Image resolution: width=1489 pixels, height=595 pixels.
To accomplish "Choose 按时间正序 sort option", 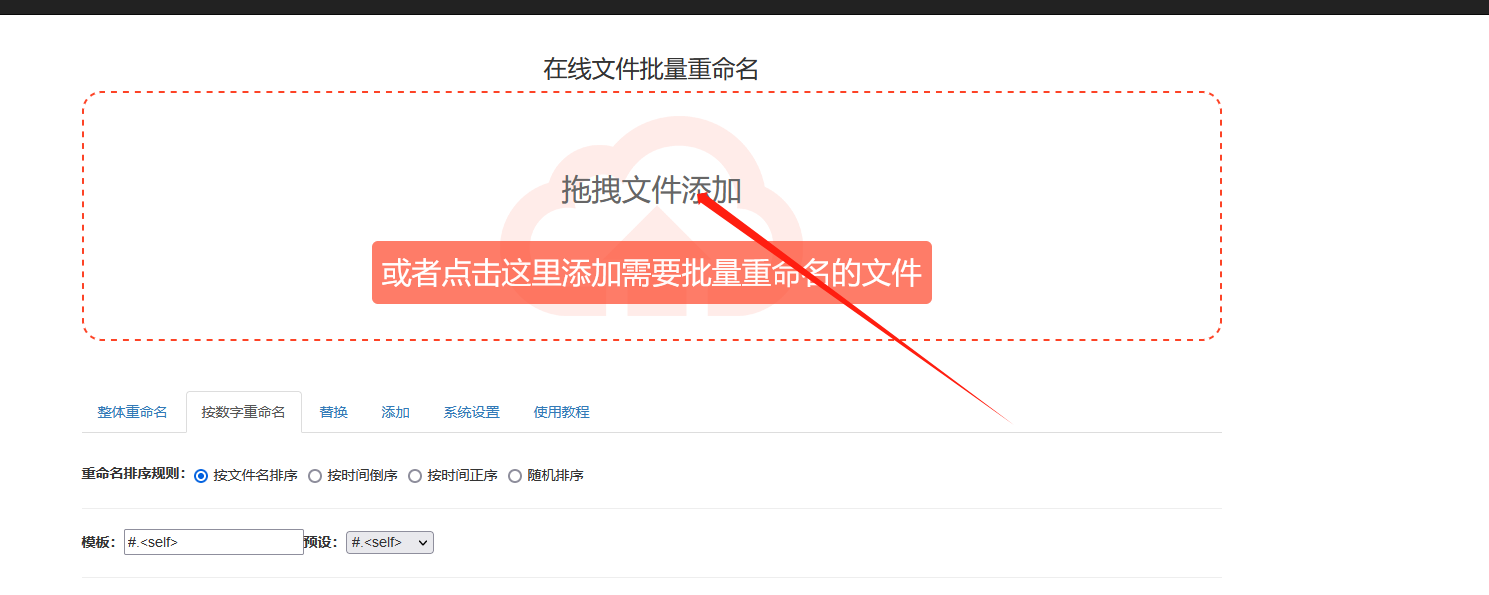I will click(x=415, y=476).
